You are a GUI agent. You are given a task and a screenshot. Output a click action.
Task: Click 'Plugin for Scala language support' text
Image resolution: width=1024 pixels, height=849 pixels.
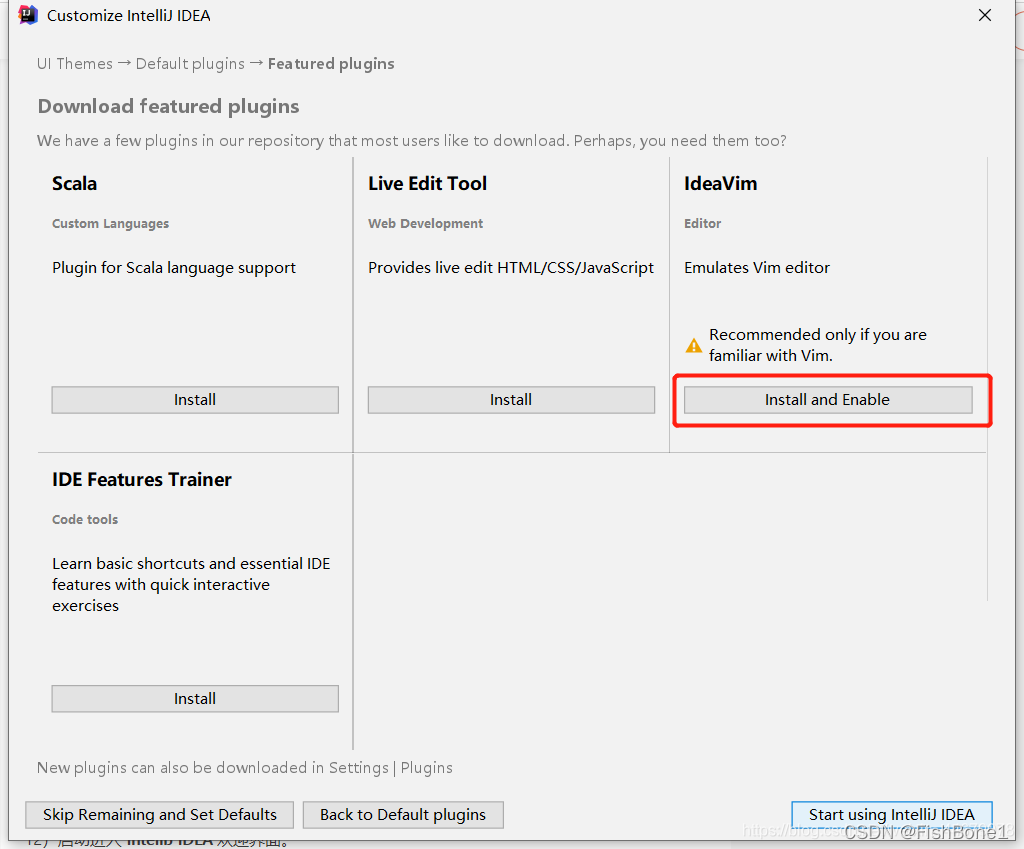click(174, 268)
